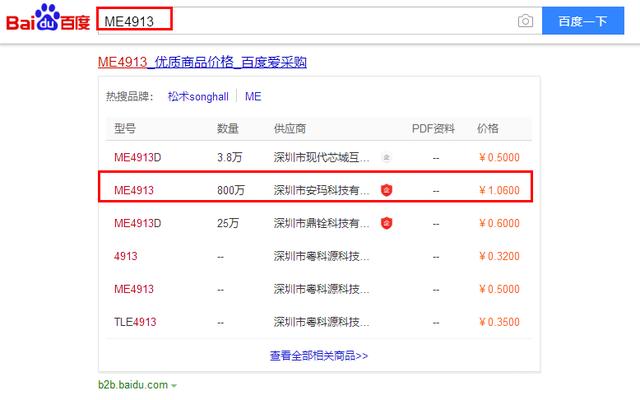Click quantity 25万
The height and width of the screenshot is (400, 640).
(x=228, y=223)
